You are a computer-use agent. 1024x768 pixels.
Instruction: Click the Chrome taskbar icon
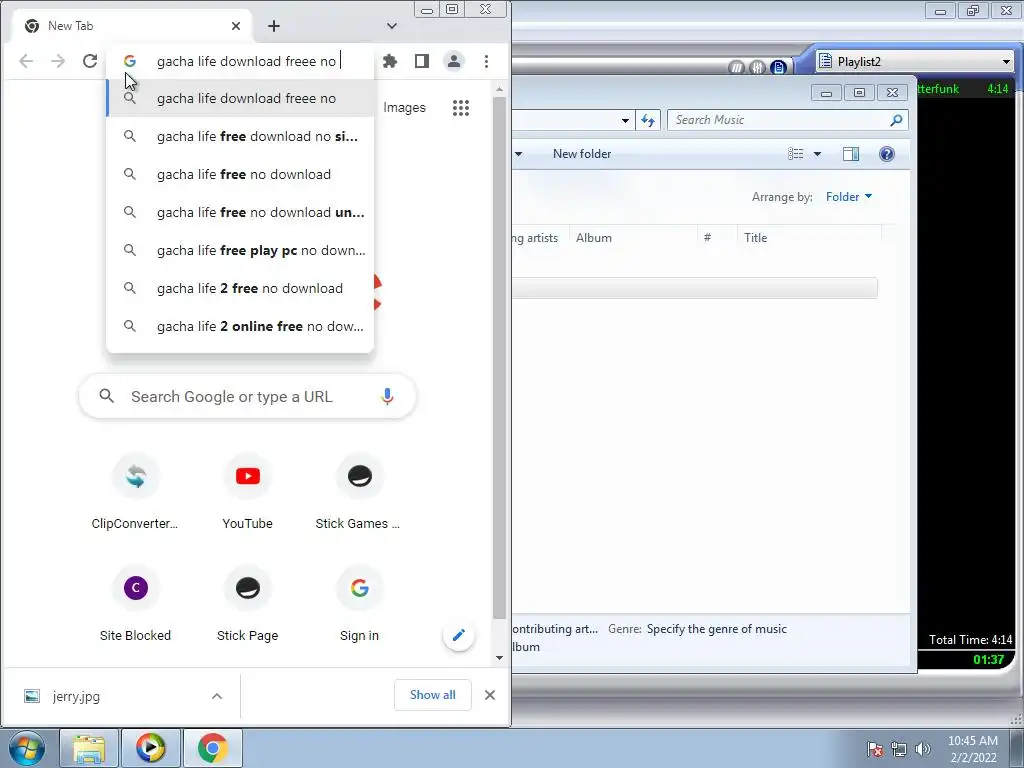click(x=213, y=748)
